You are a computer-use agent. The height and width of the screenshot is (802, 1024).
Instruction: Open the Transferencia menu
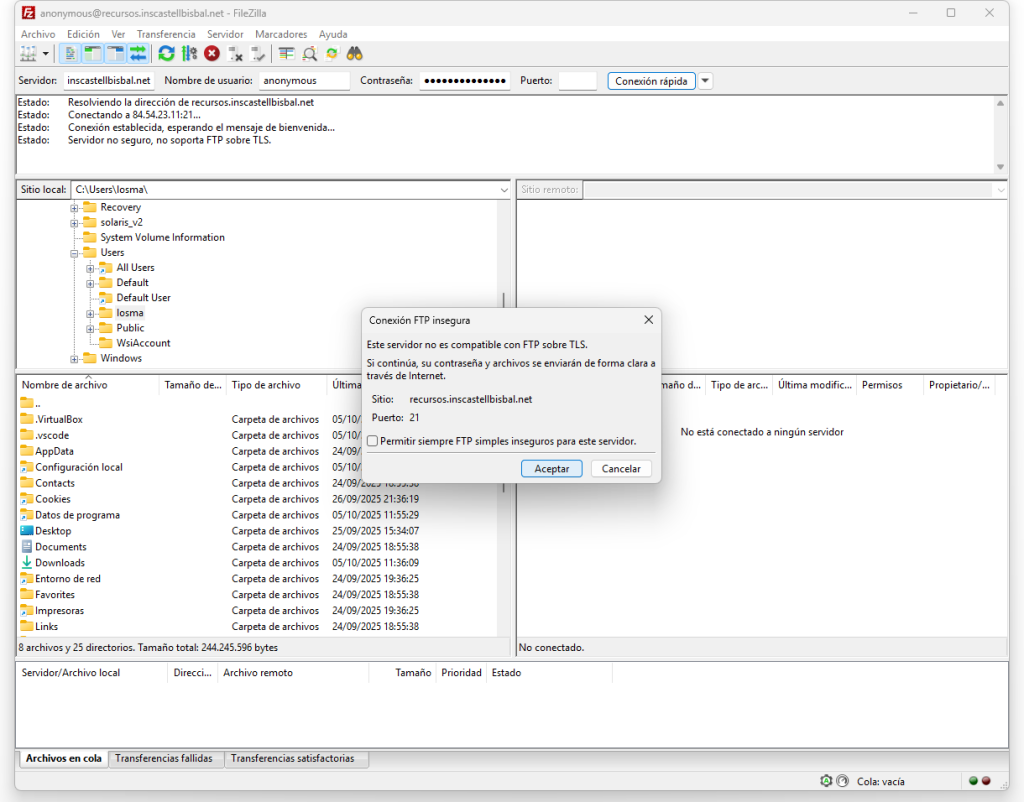click(166, 34)
